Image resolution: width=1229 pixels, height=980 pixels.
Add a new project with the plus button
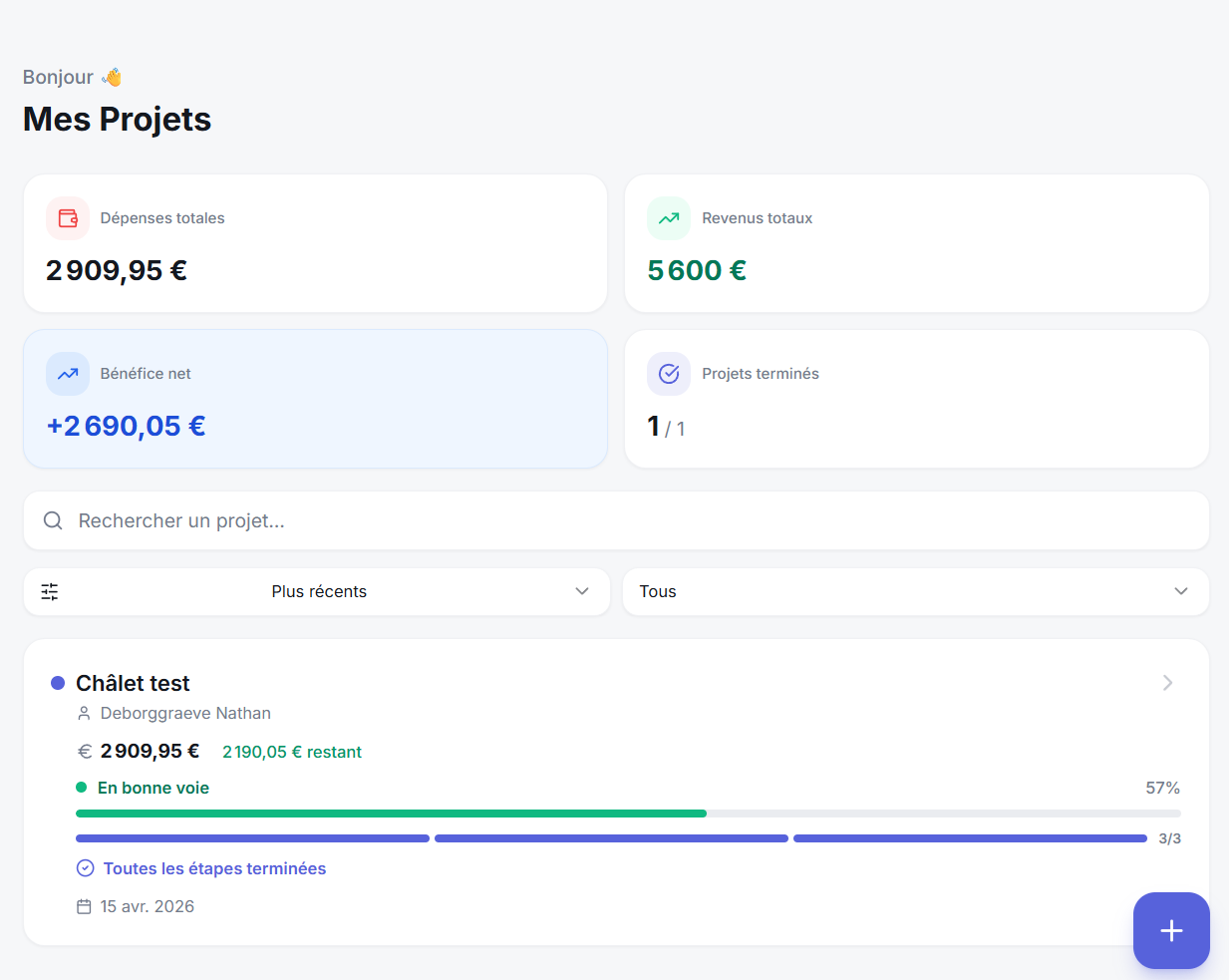(1171, 930)
